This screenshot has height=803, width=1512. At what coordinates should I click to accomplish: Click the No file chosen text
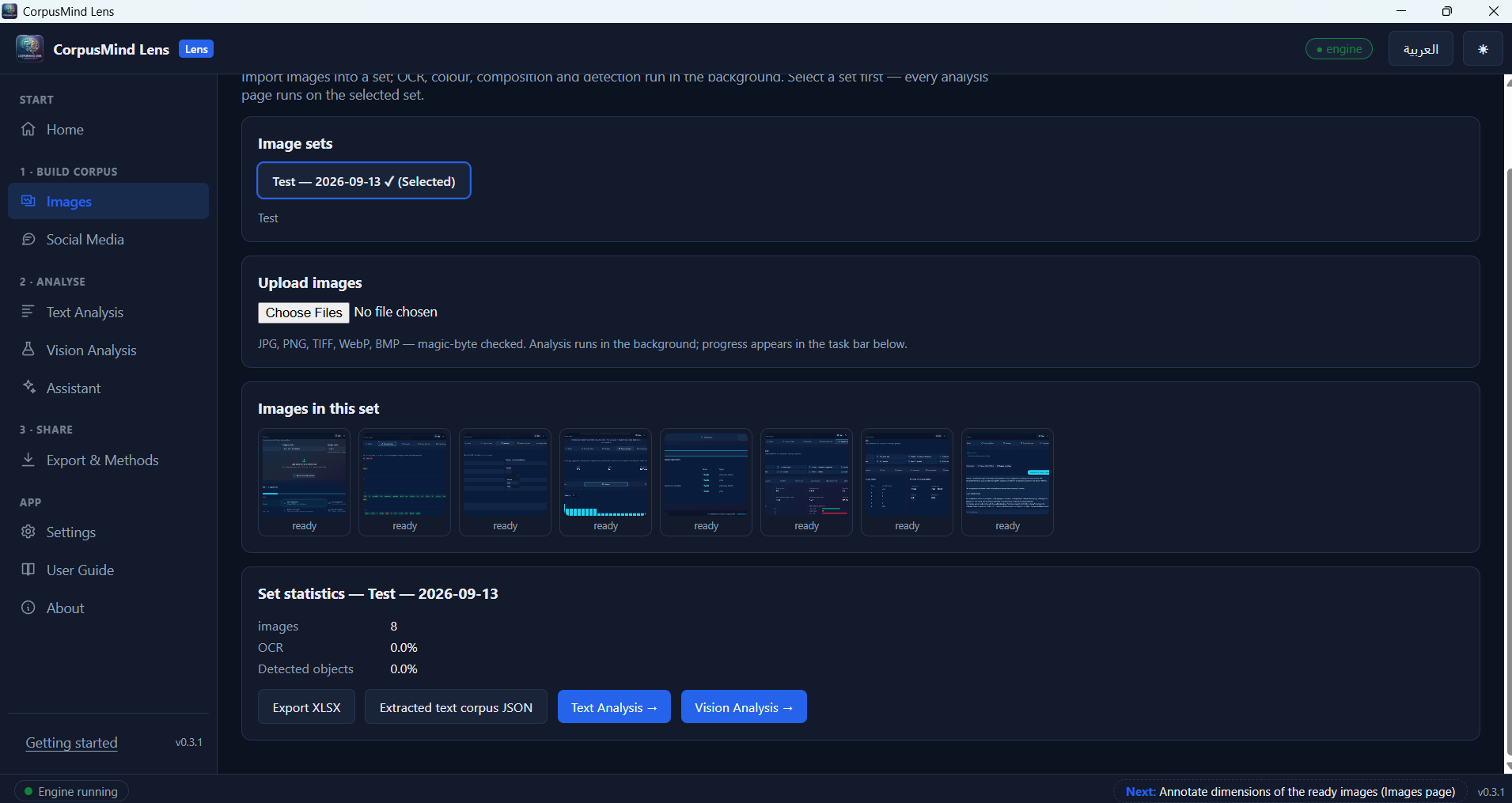(x=396, y=312)
